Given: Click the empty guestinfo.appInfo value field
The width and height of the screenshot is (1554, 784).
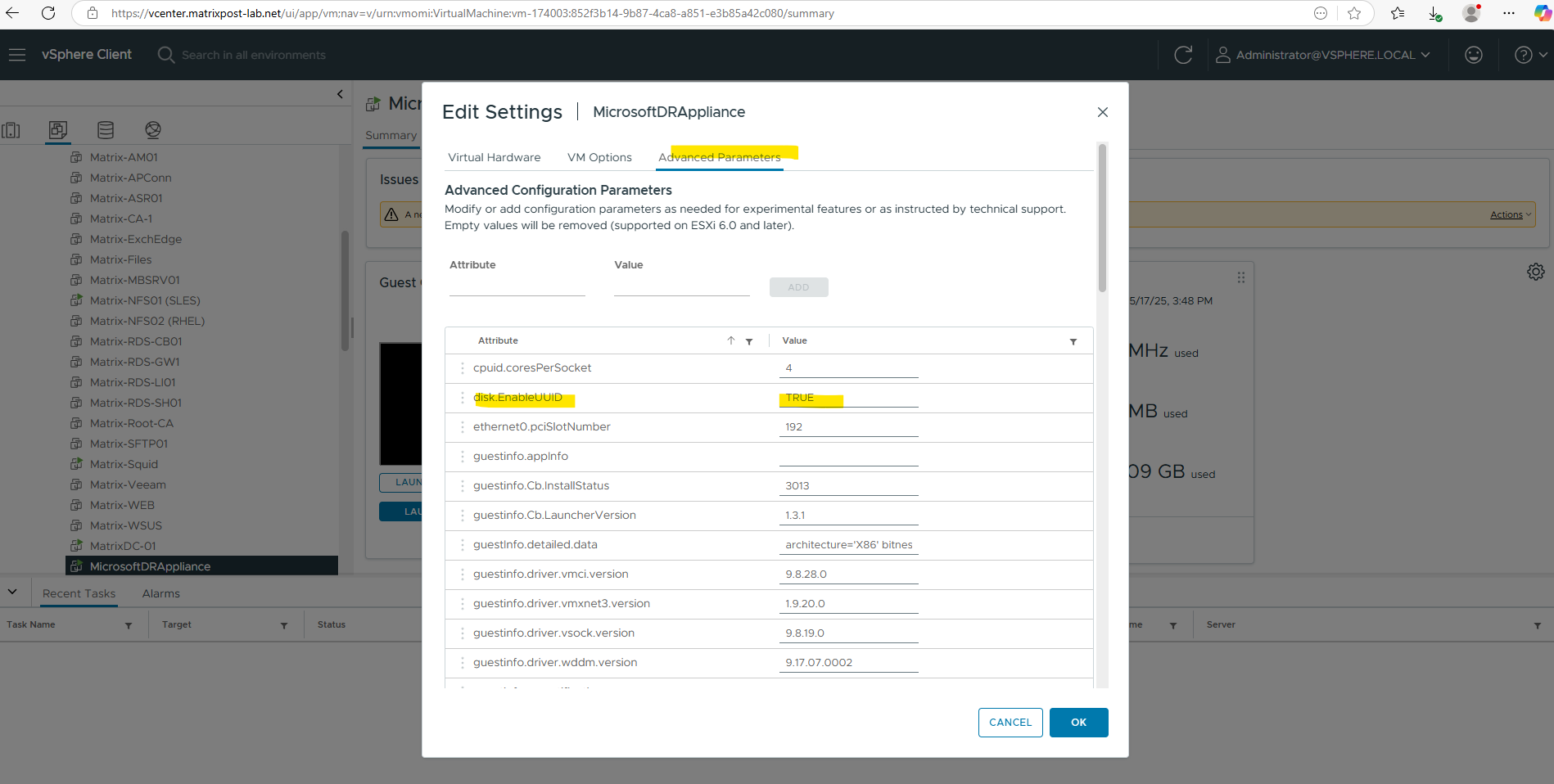Looking at the screenshot, I should pos(849,457).
